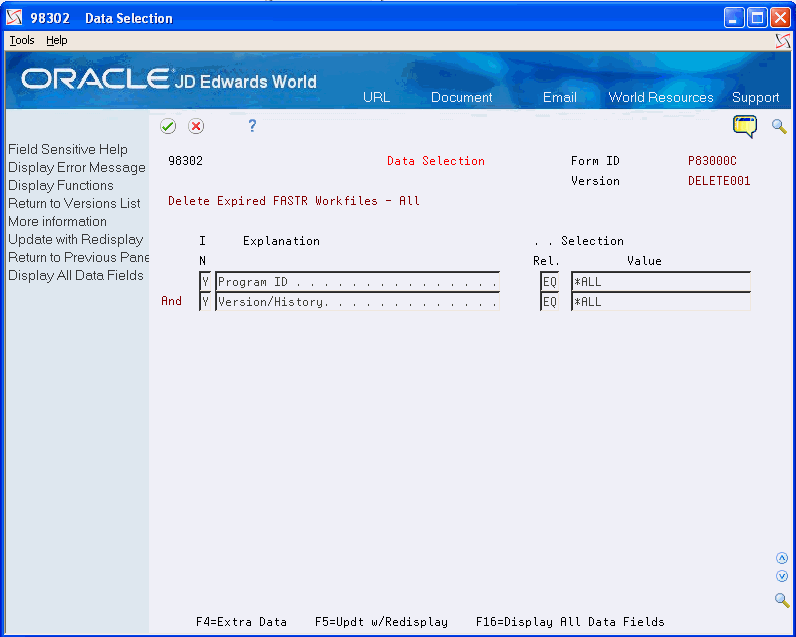Click the scroll up arrow icon
This screenshot has width=796, height=637.
[782, 558]
